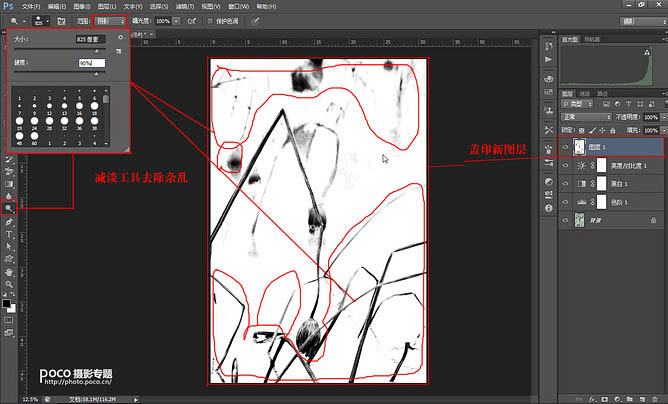This screenshot has width=668, height=404.
Task: Hide the 背景 layer
Action: [x=565, y=220]
